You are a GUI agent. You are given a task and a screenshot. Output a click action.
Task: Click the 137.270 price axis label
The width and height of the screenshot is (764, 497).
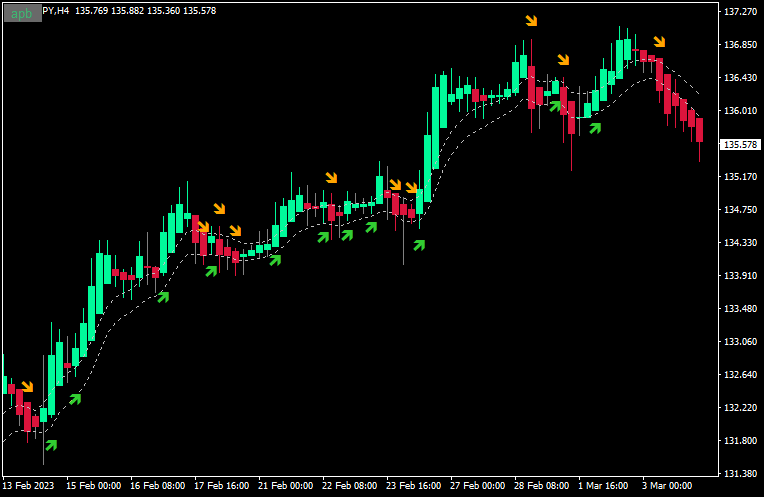tap(741, 12)
